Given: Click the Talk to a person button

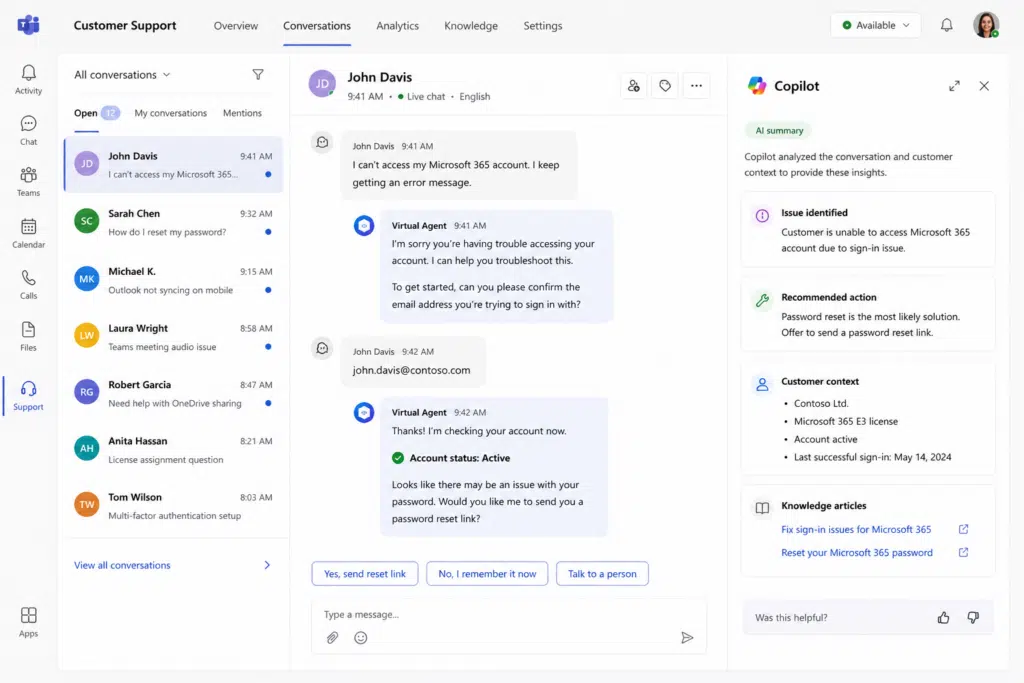Looking at the screenshot, I should [x=602, y=573].
